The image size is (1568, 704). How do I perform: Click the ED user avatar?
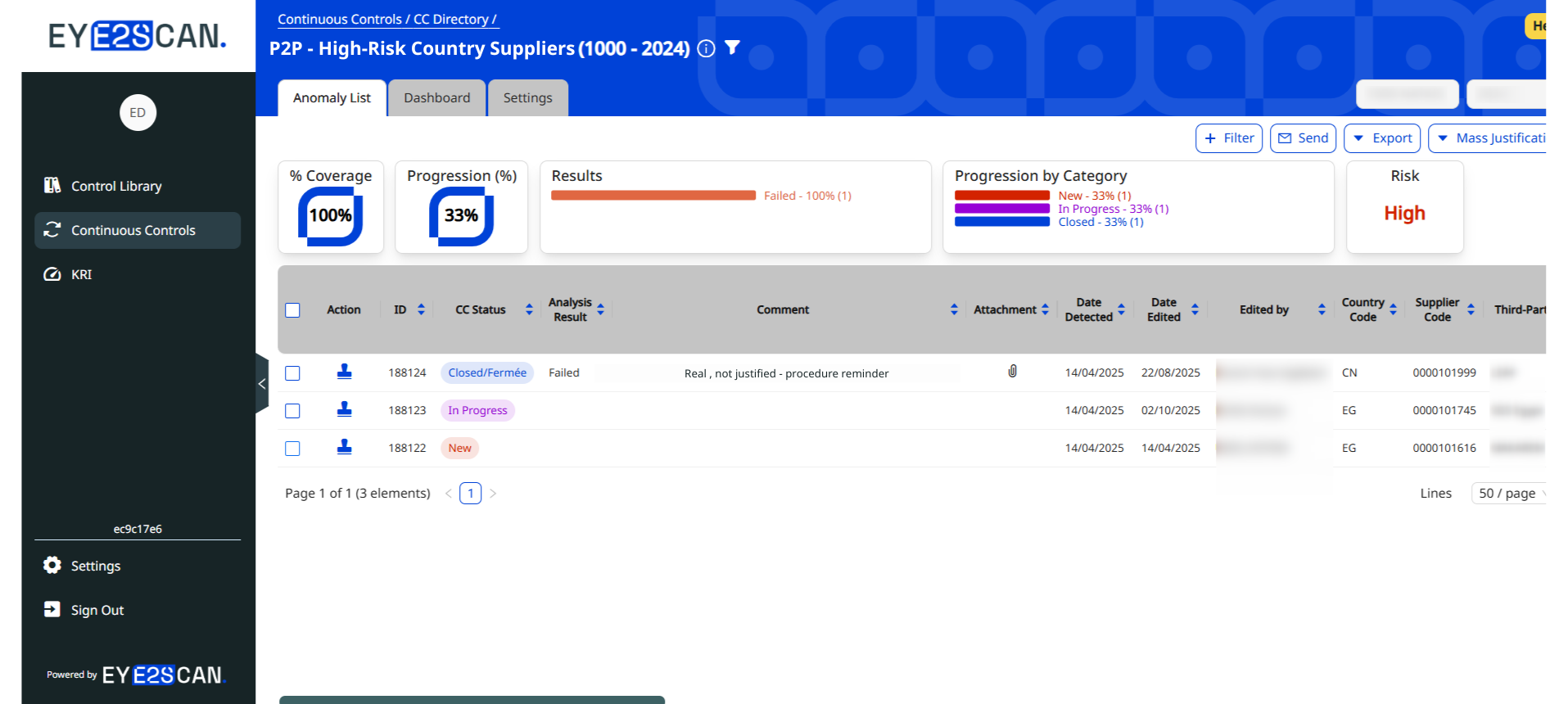pos(138,113)
